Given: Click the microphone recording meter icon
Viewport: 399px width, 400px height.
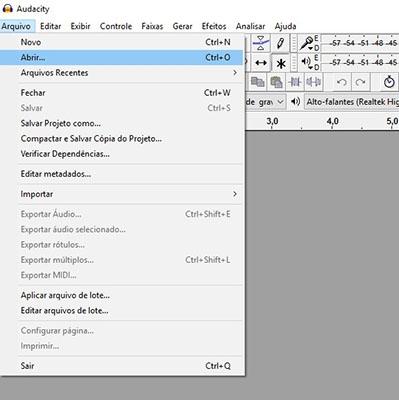Looking at the screenshot, I should click(306, 43).
